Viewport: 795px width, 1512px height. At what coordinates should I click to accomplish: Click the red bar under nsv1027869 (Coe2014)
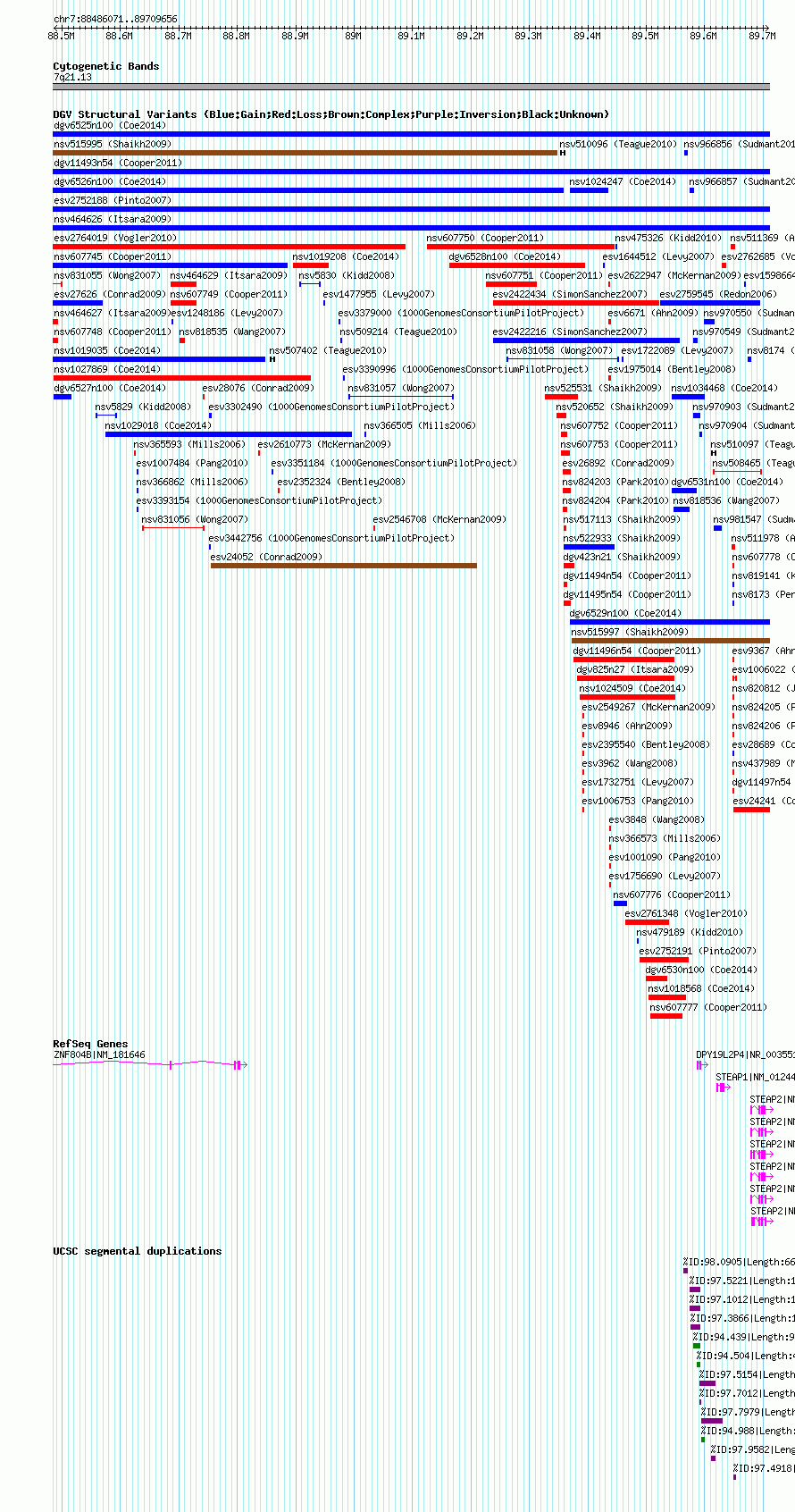coord(182,378)
